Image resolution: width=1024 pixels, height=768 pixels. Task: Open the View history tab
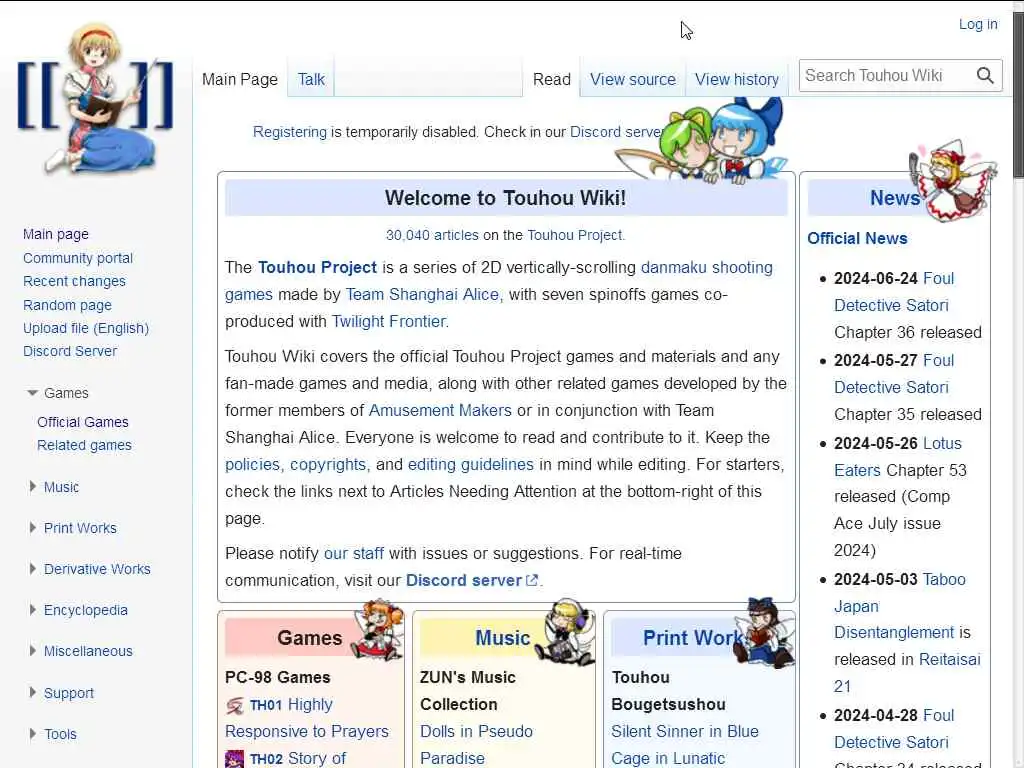pos(737,79)
